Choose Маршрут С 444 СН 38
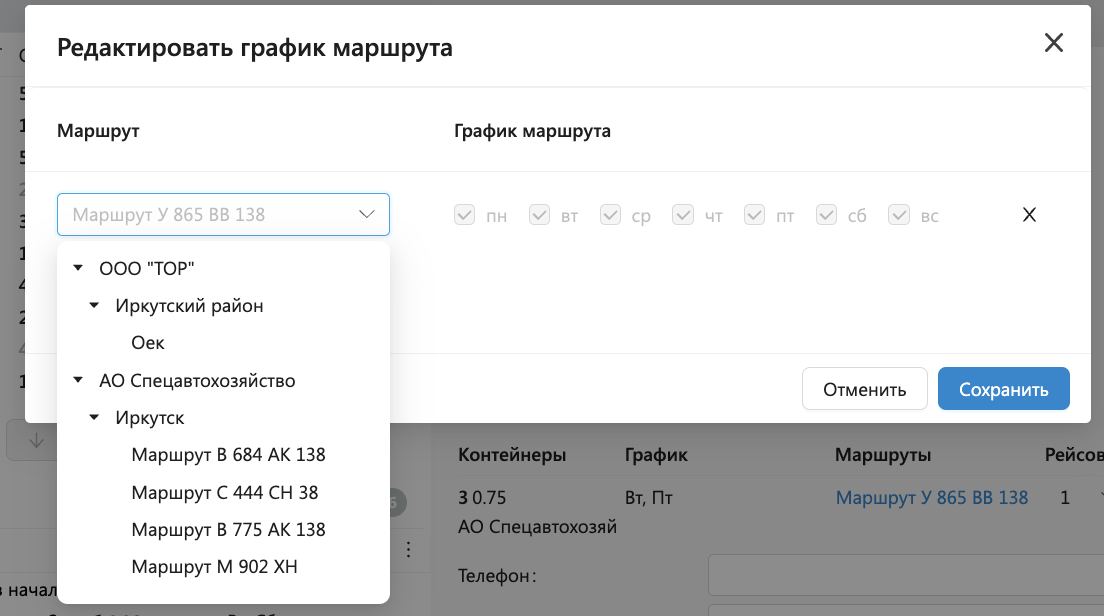 224,493
